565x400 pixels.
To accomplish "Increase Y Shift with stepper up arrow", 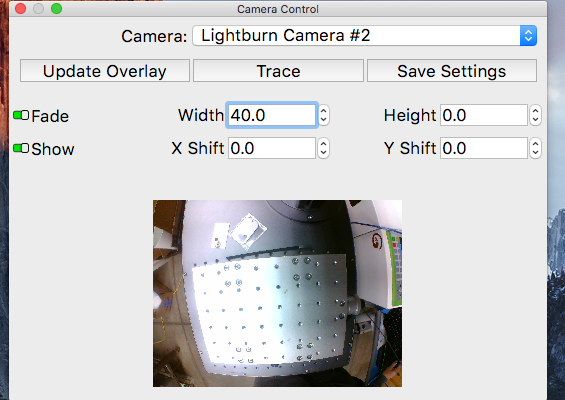I will click(535, 144).
